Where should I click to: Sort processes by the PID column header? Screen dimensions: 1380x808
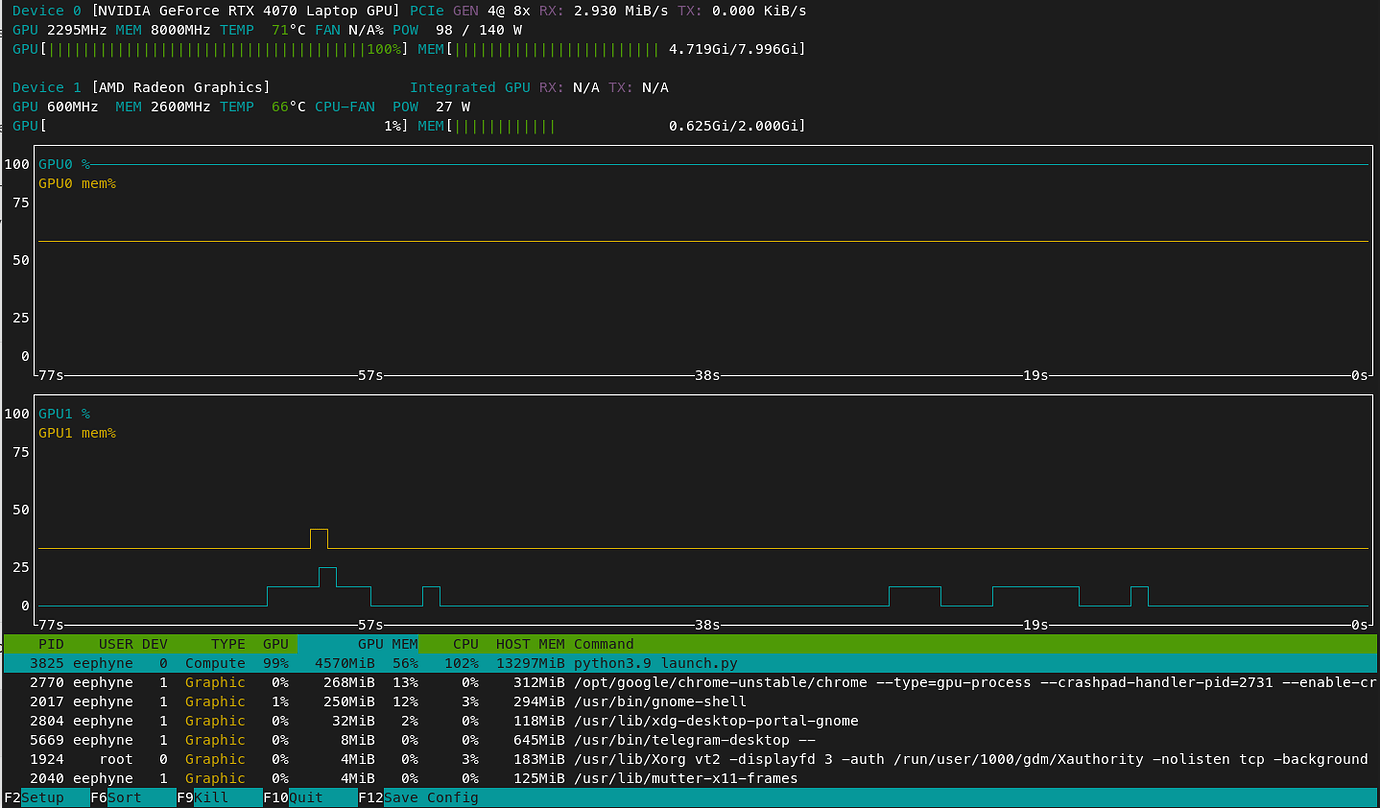[51, 643]
